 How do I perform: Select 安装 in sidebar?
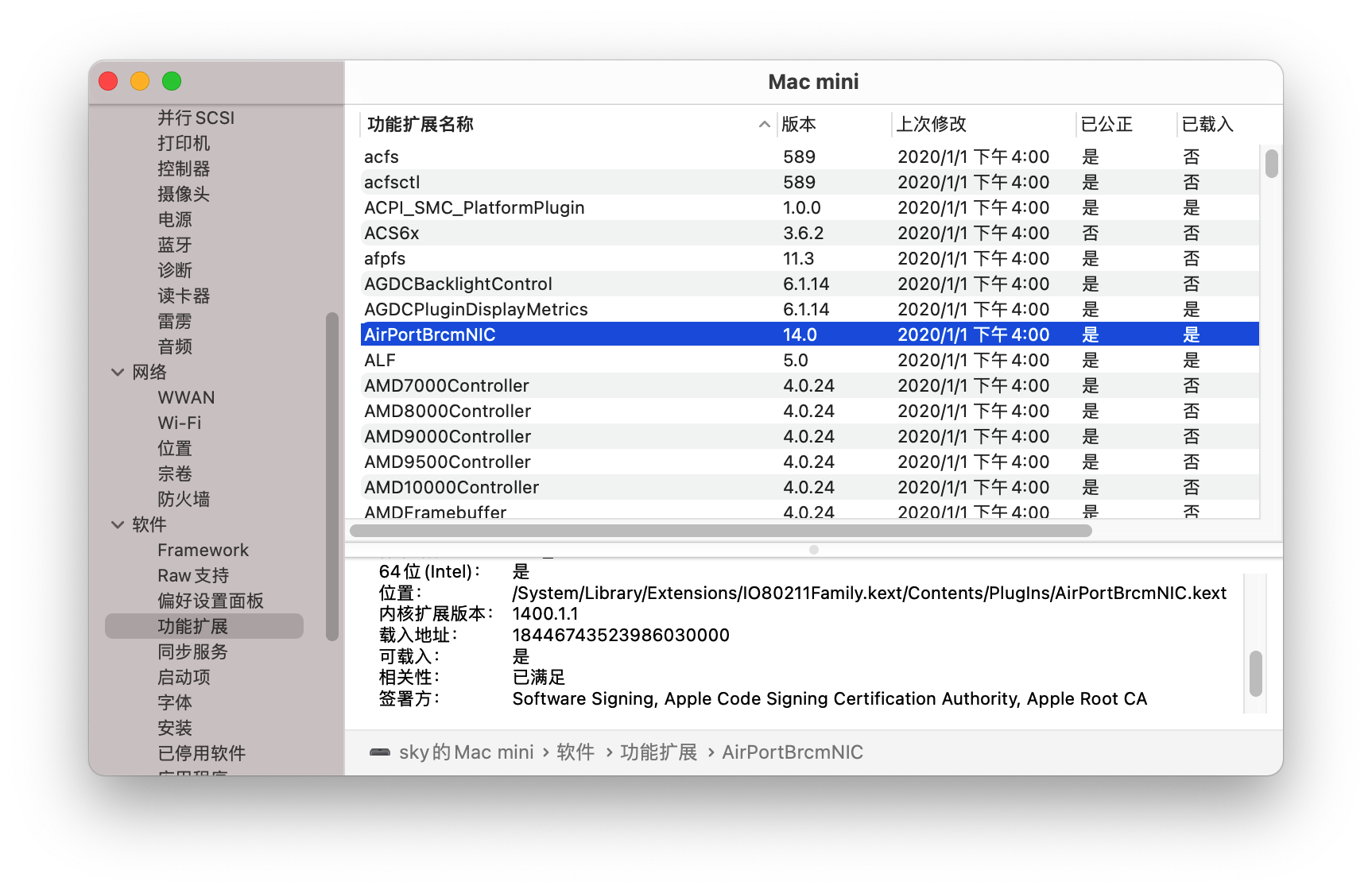(175, 728)
